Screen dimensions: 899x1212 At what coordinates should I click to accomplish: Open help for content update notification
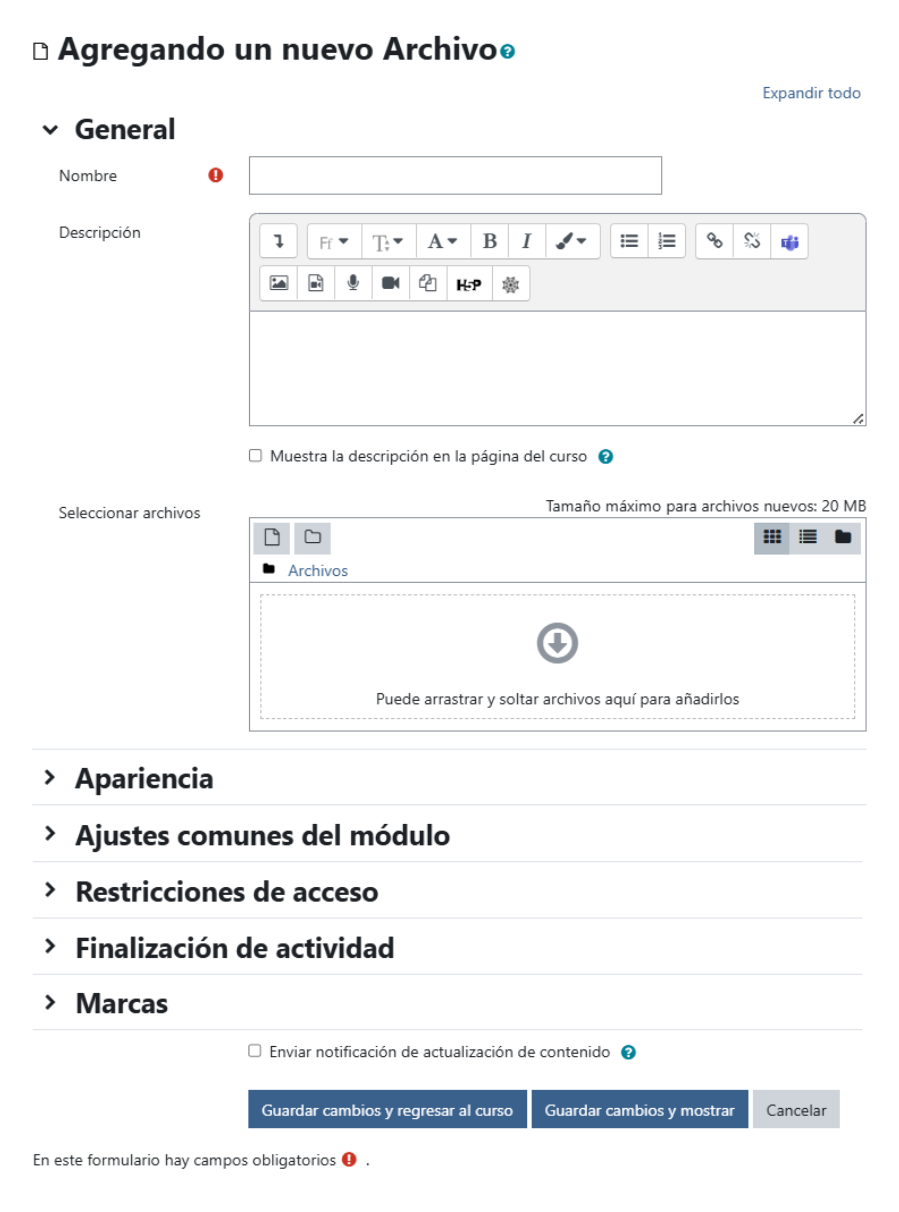click(628, 1052)
